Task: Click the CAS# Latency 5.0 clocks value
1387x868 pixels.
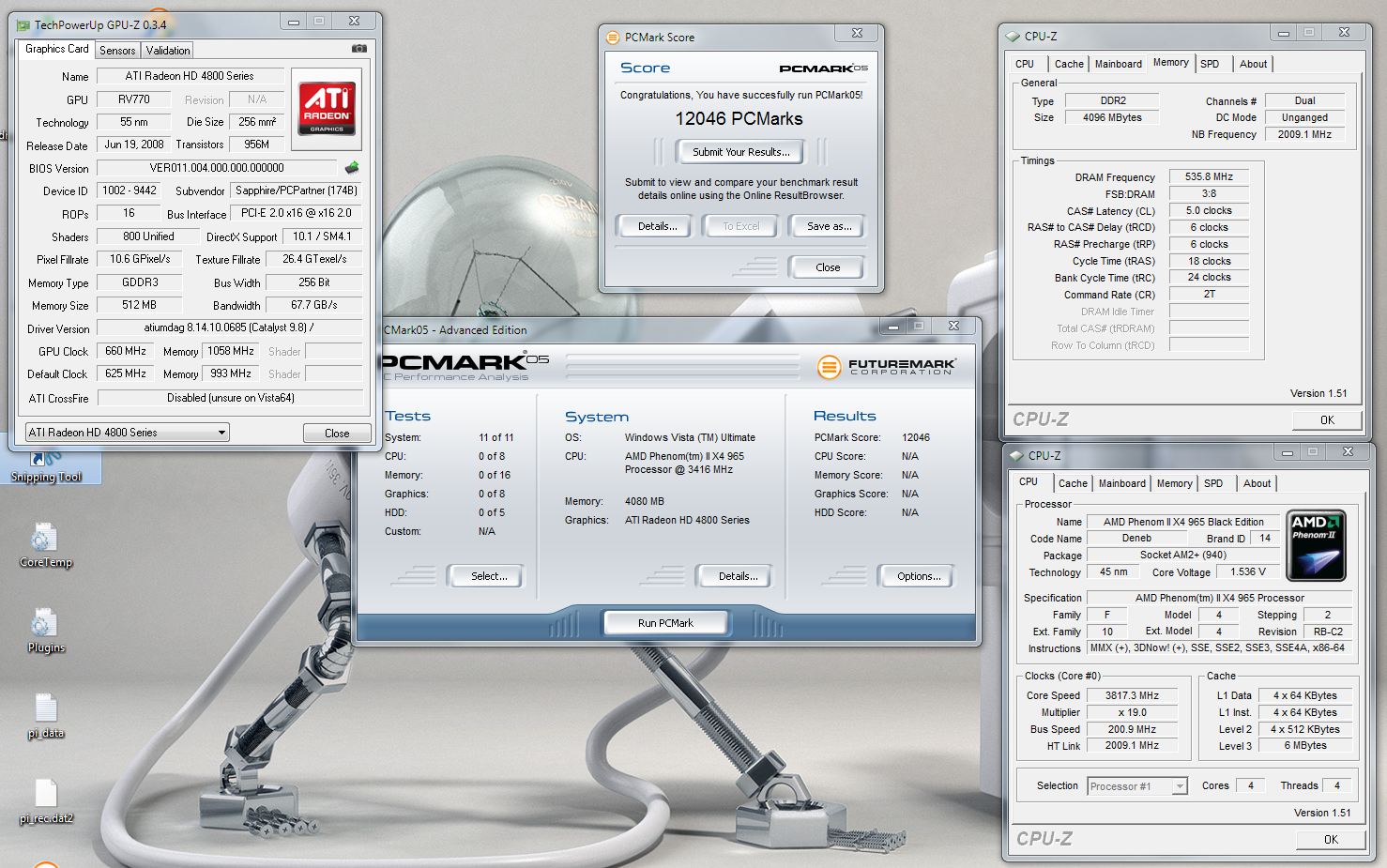Action: point(1209,210)
